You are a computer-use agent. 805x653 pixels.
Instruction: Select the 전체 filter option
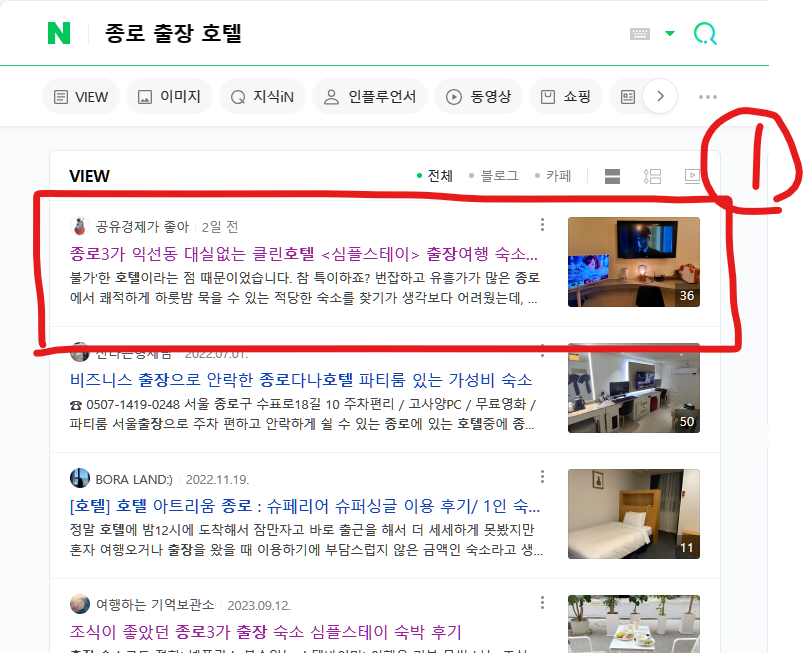coord(434,176)
